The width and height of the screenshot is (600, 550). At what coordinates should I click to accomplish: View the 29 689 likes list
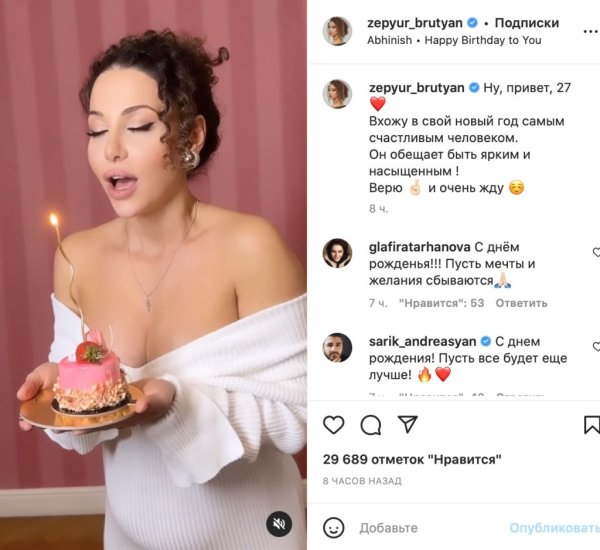click(x=412, y=459)
